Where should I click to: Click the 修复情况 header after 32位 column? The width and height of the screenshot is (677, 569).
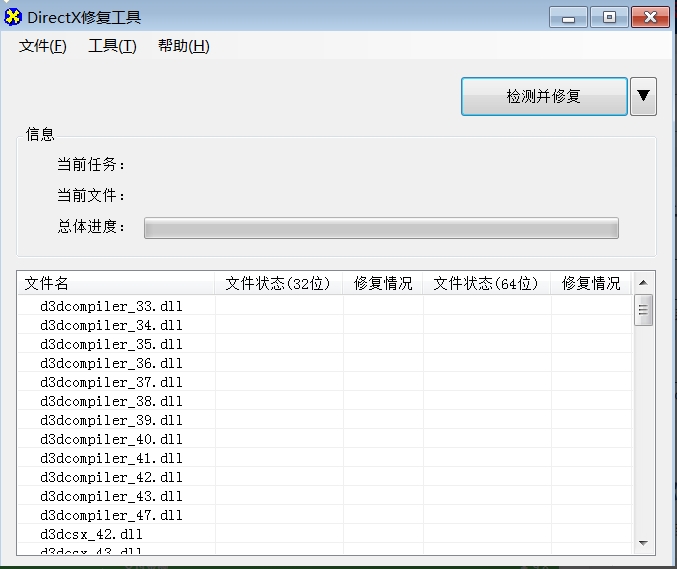point(383,283)
